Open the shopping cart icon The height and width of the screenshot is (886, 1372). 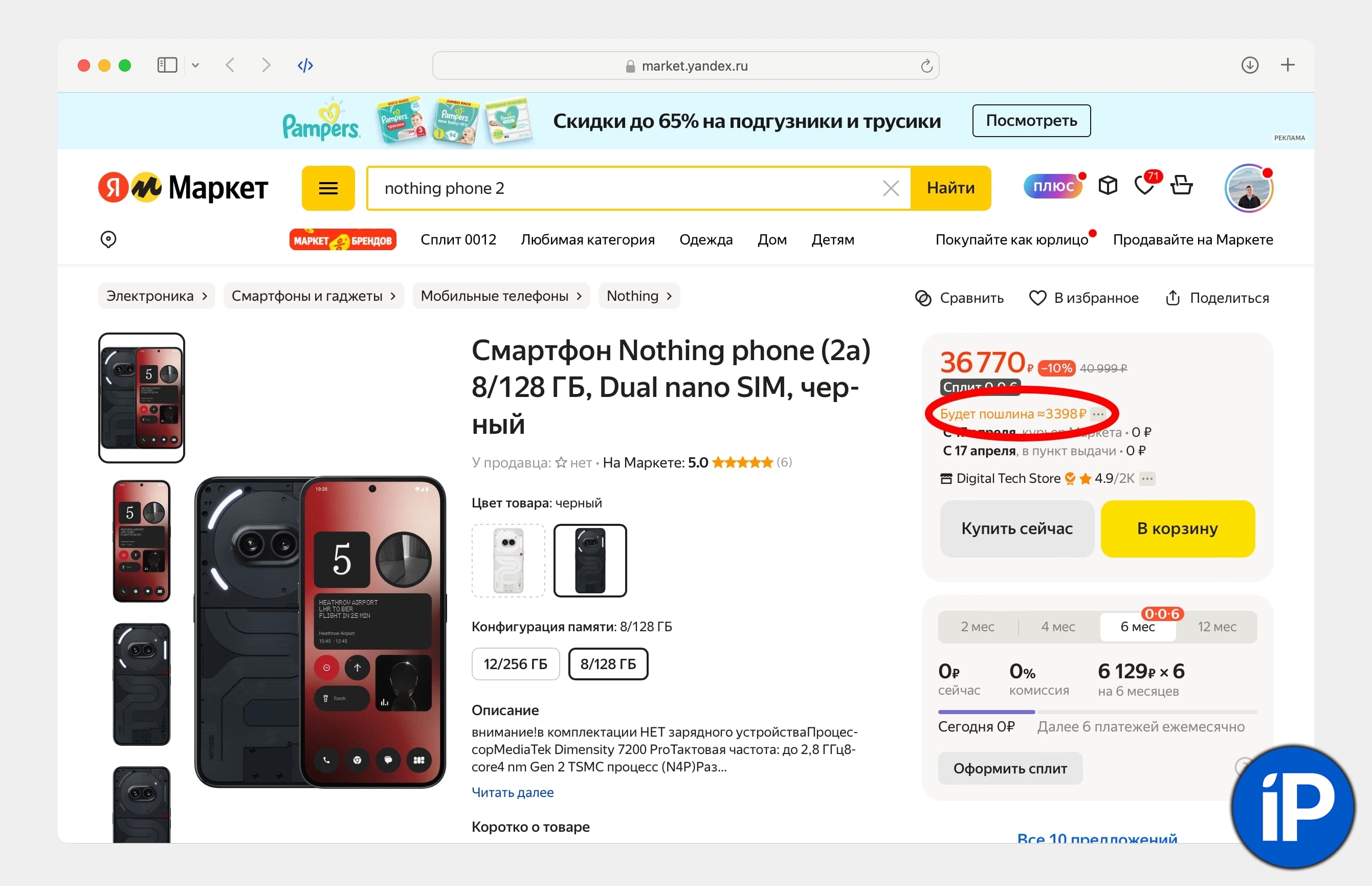pos(1182,186)
